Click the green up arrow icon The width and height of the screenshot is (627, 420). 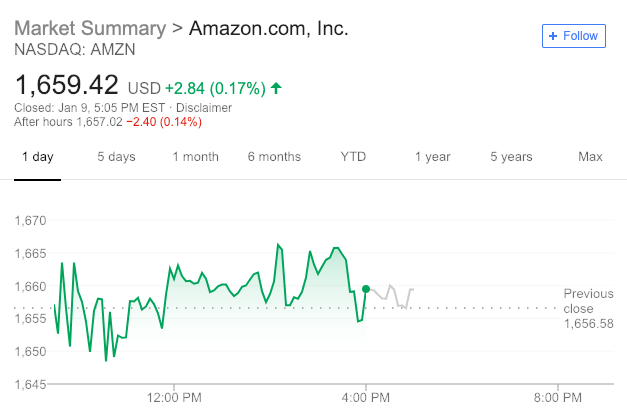click(x=276, y=88)
